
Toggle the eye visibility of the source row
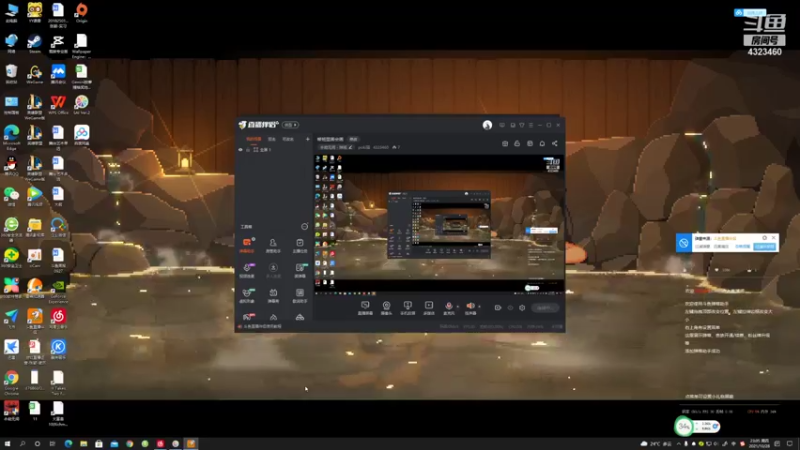(x=241, y=149)
